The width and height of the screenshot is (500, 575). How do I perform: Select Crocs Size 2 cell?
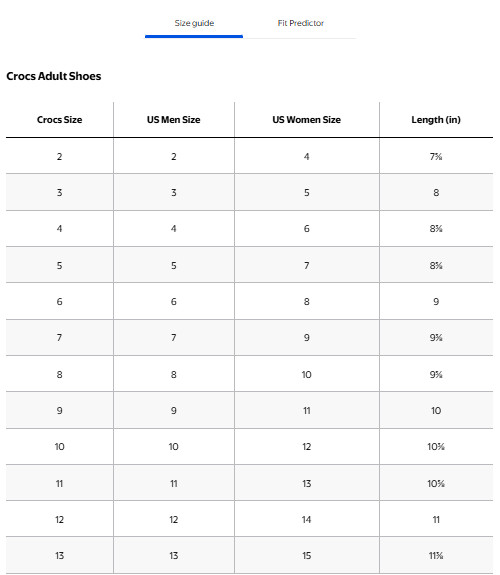pos(59,156)
